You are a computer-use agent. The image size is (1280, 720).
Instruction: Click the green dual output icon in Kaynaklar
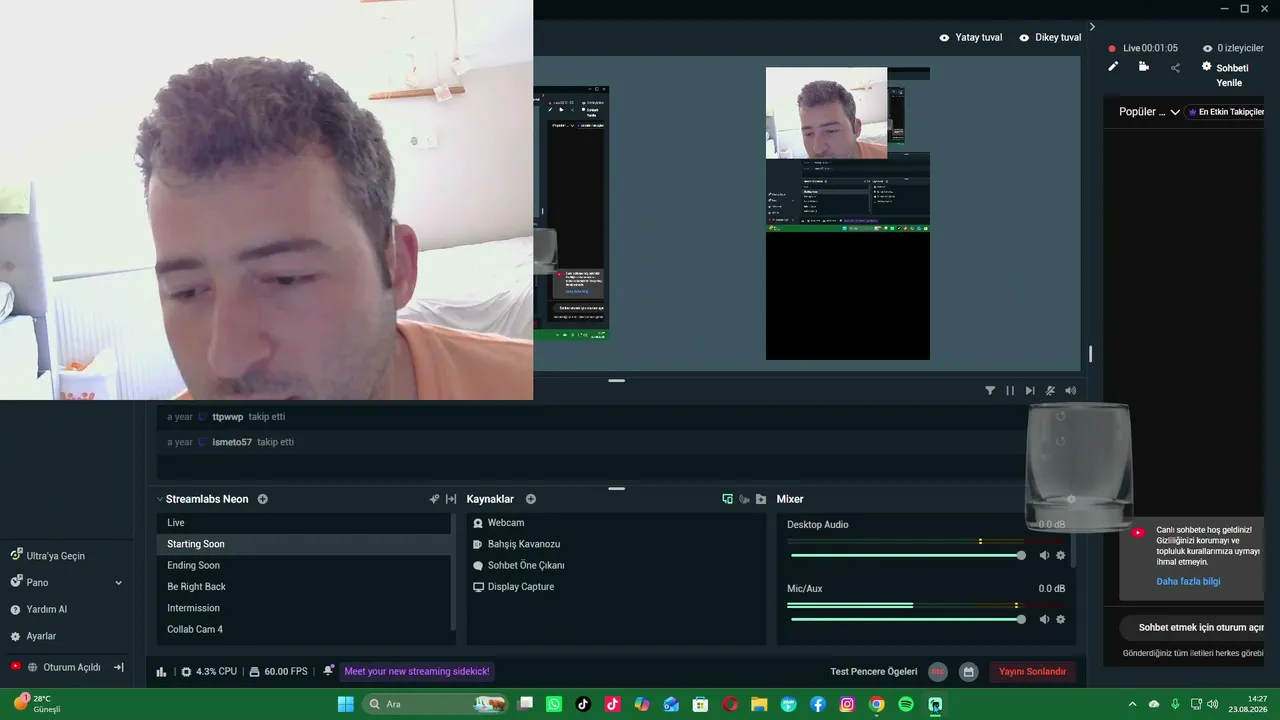tap(727, 499)
